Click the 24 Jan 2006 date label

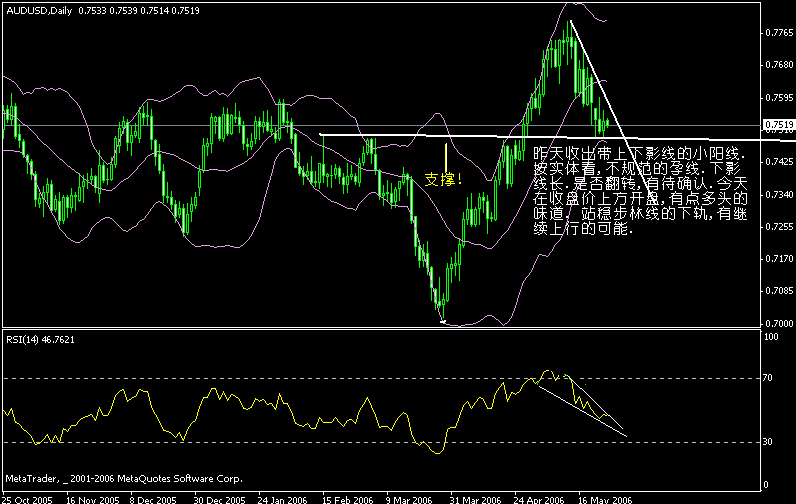click(x=282, y=500)
